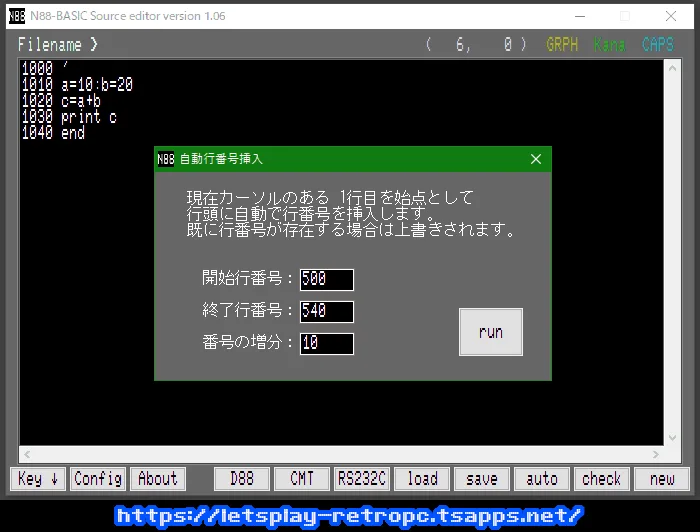Open the About button
This screenshot has width=700, height=532.
pyautogui.click(x=157, y=479)
